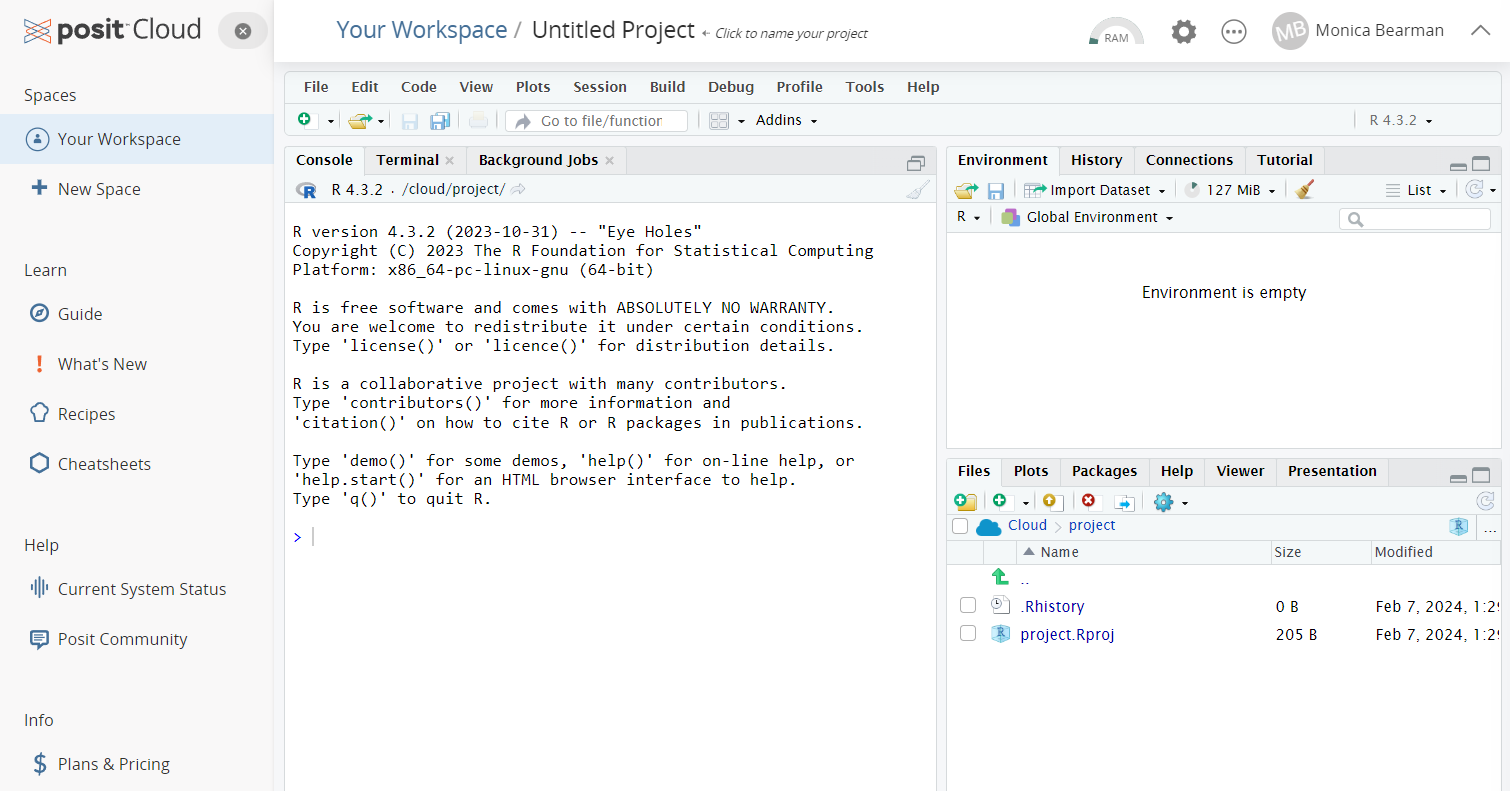The width and height of the screenshot is (1510, 791).
Task: Tick the checkbox next to project.Rproj
Action: coord(967,633)
